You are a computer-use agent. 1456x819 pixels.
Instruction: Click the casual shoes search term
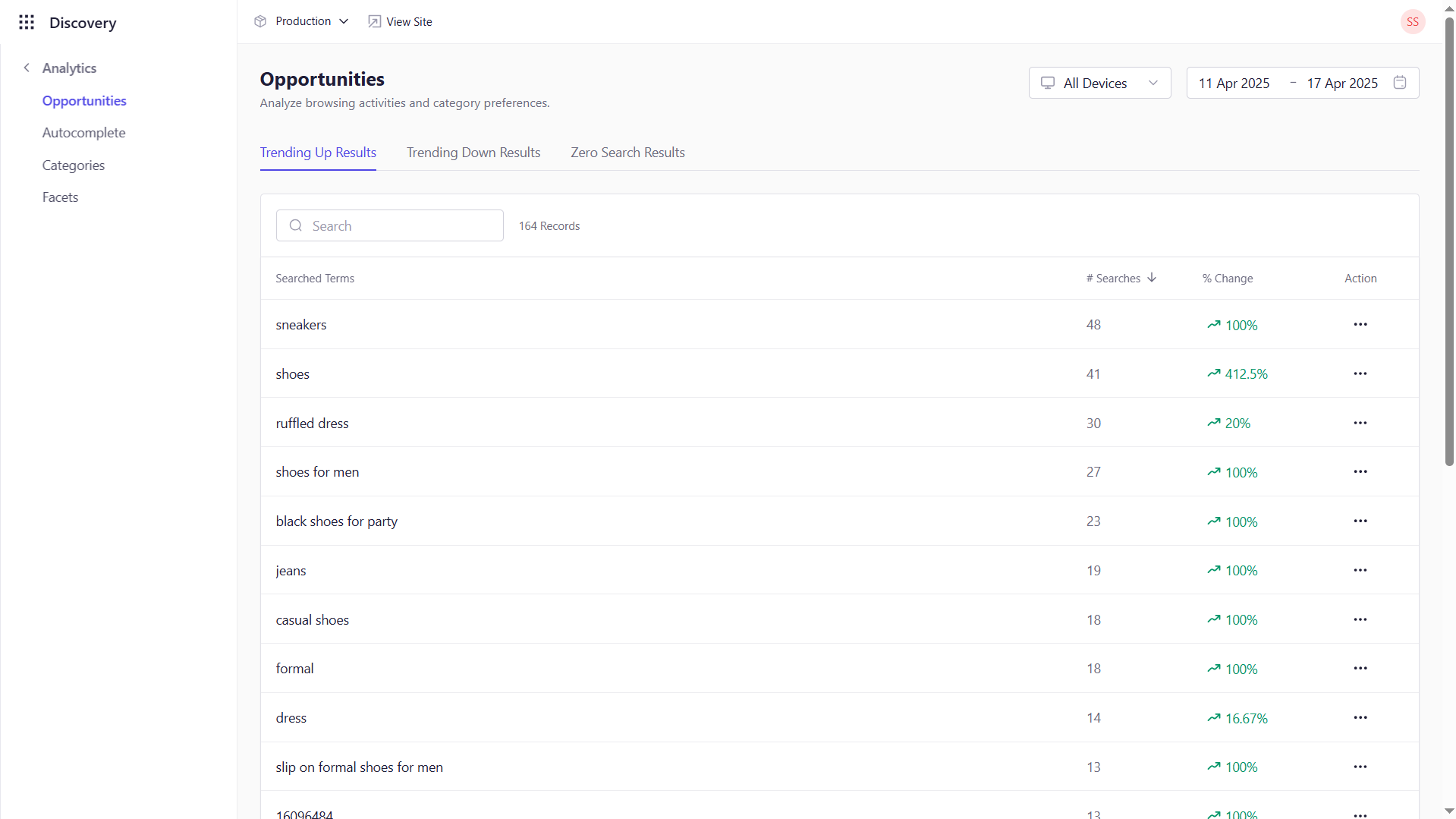(312, 620)
